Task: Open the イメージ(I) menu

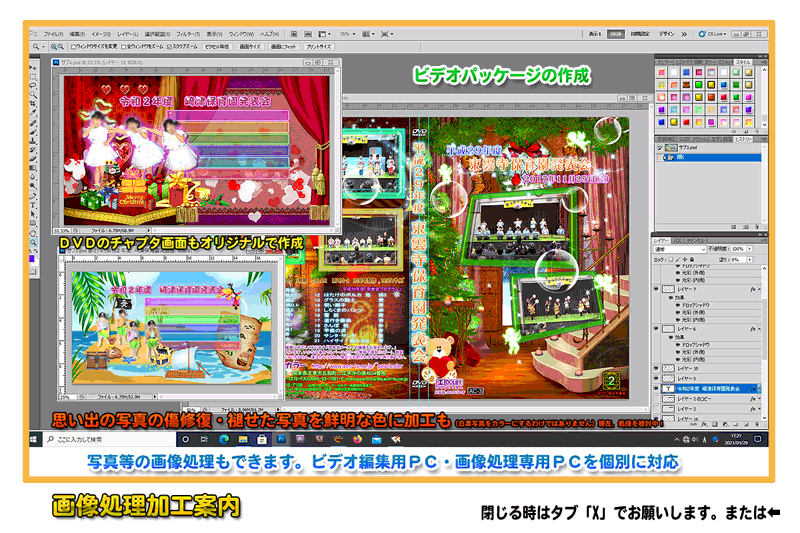Action: click(101, 34)
